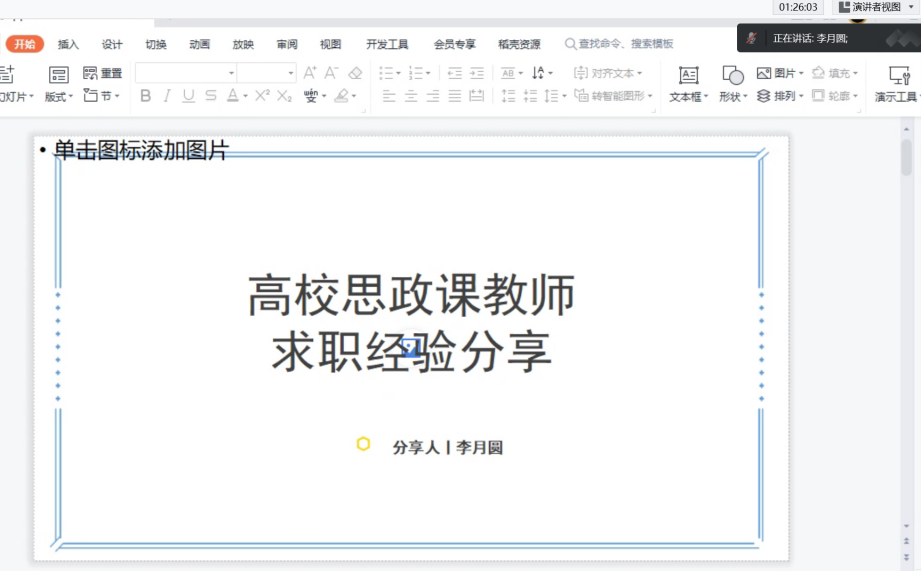This screenshot has width=921, height=571.
Task: Click the superscript X² icon
Action: pyautogui.click(x=262, y=96)
